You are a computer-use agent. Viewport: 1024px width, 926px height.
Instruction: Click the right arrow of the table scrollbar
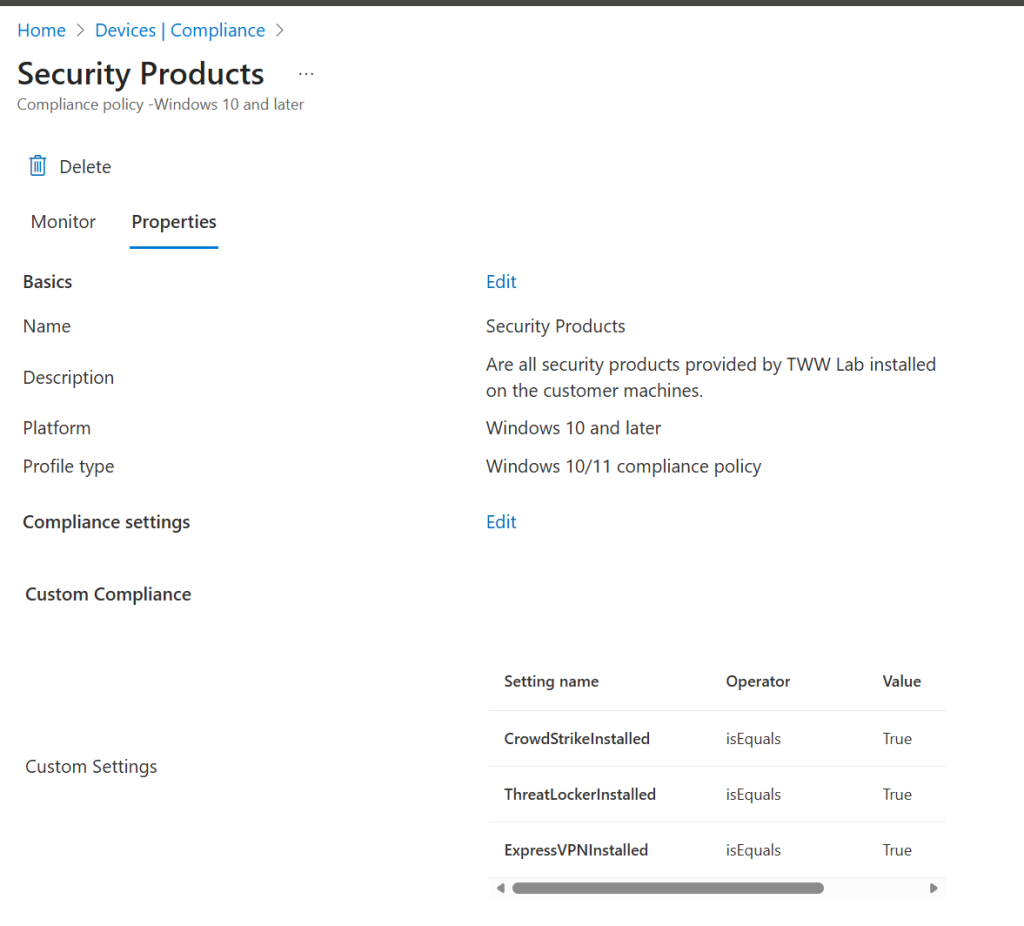(934, 888)
